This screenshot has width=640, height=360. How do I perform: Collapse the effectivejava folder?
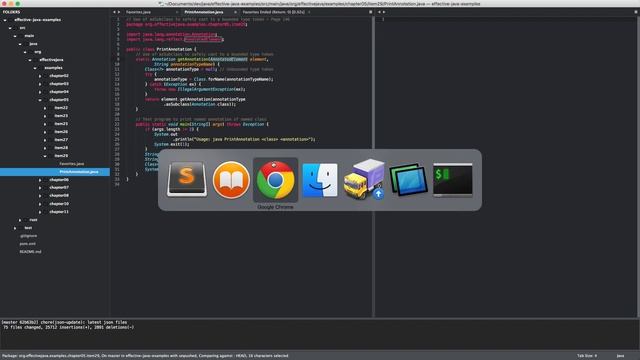30,60
